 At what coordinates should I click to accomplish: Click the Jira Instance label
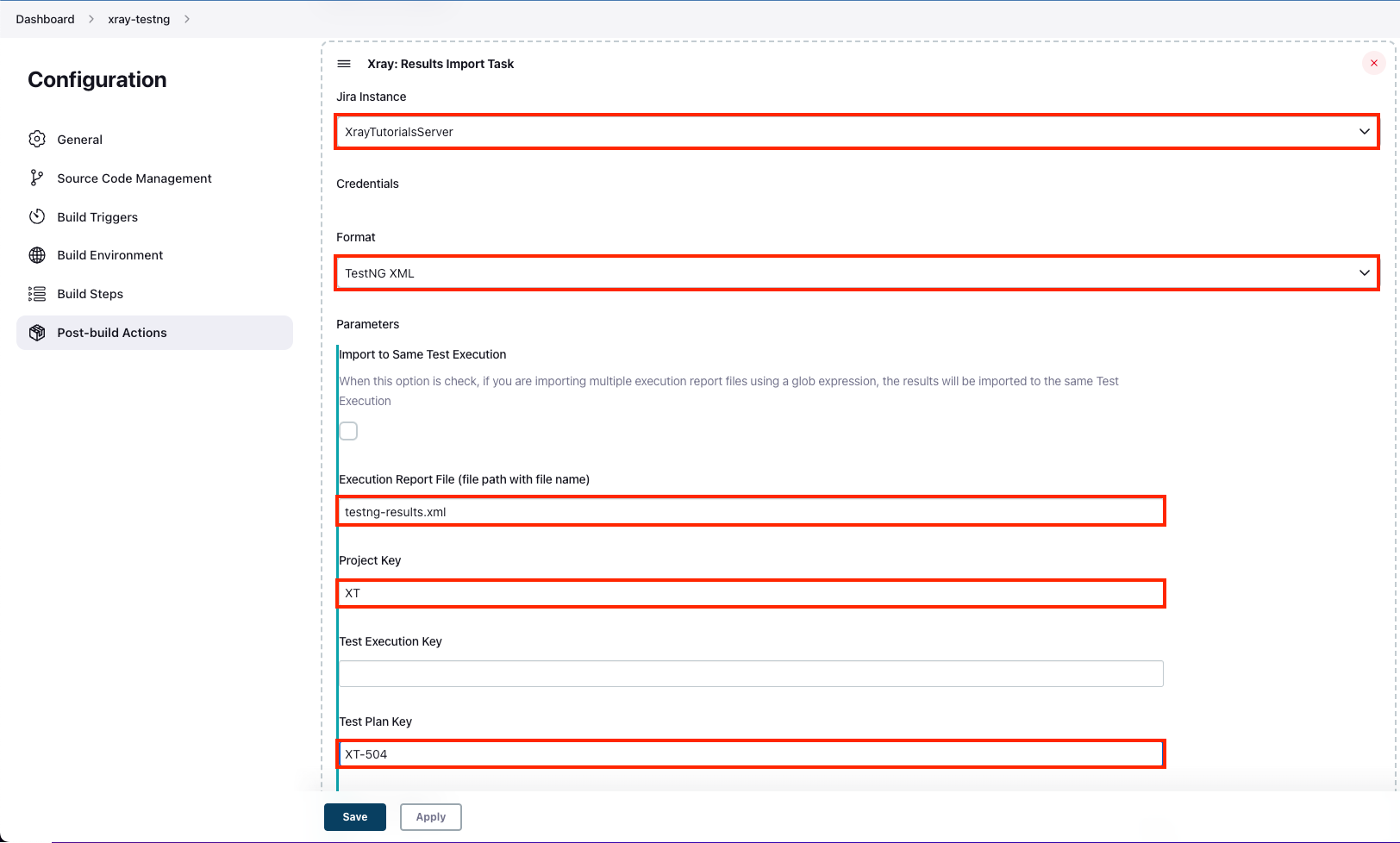[372, 97]
